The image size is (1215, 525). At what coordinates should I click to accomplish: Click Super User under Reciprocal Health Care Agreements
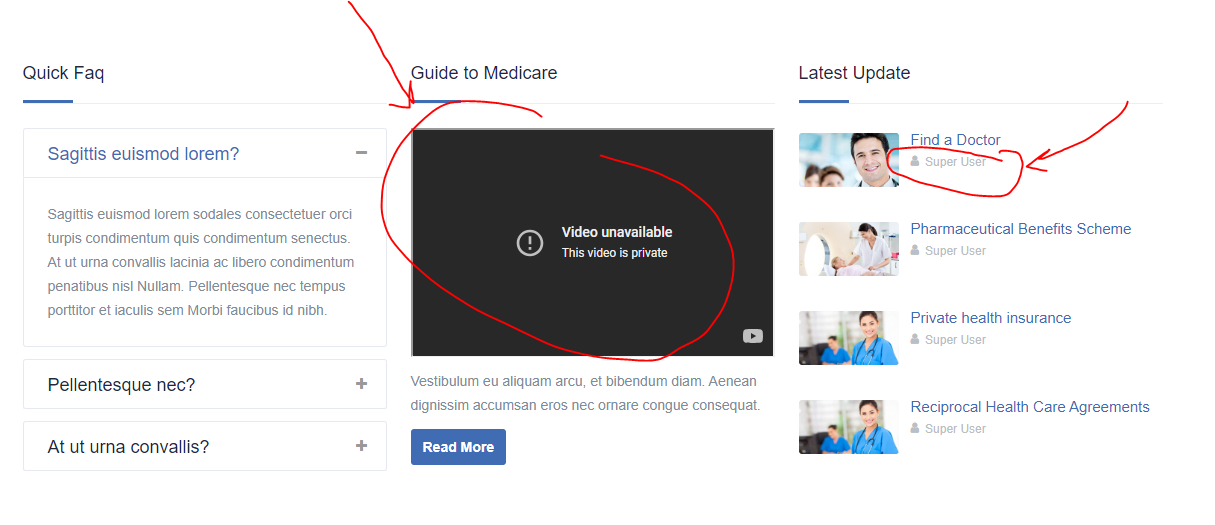(x=955, y=429)
